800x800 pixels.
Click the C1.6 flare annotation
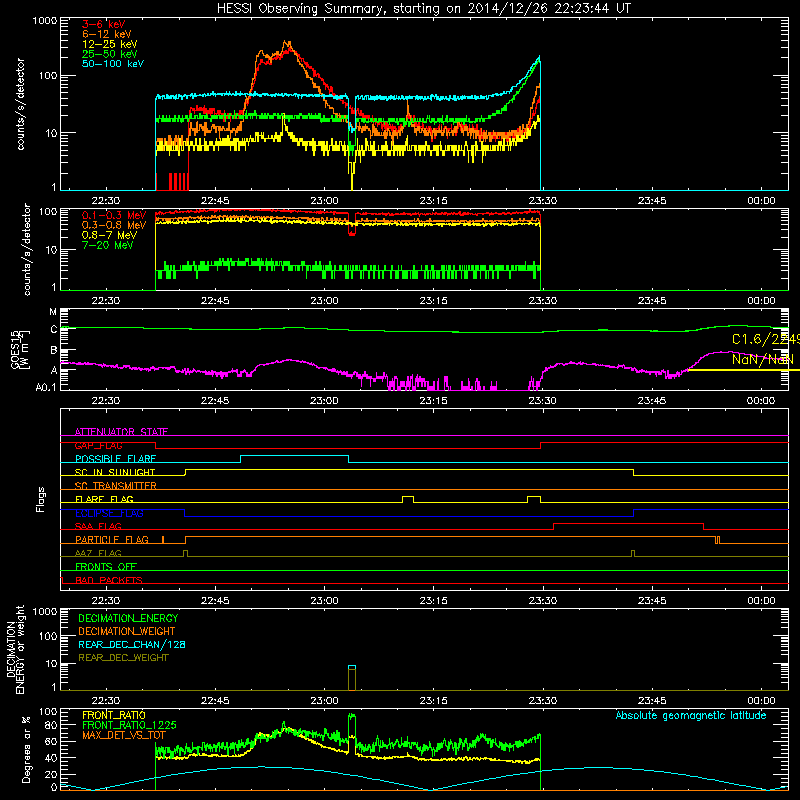pyautogui.click(x=765, y=339)
